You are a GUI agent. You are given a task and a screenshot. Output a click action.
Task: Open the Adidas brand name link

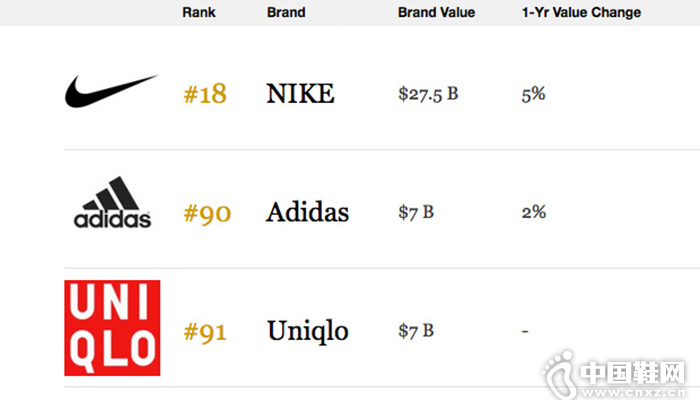(x=307, y=212)
